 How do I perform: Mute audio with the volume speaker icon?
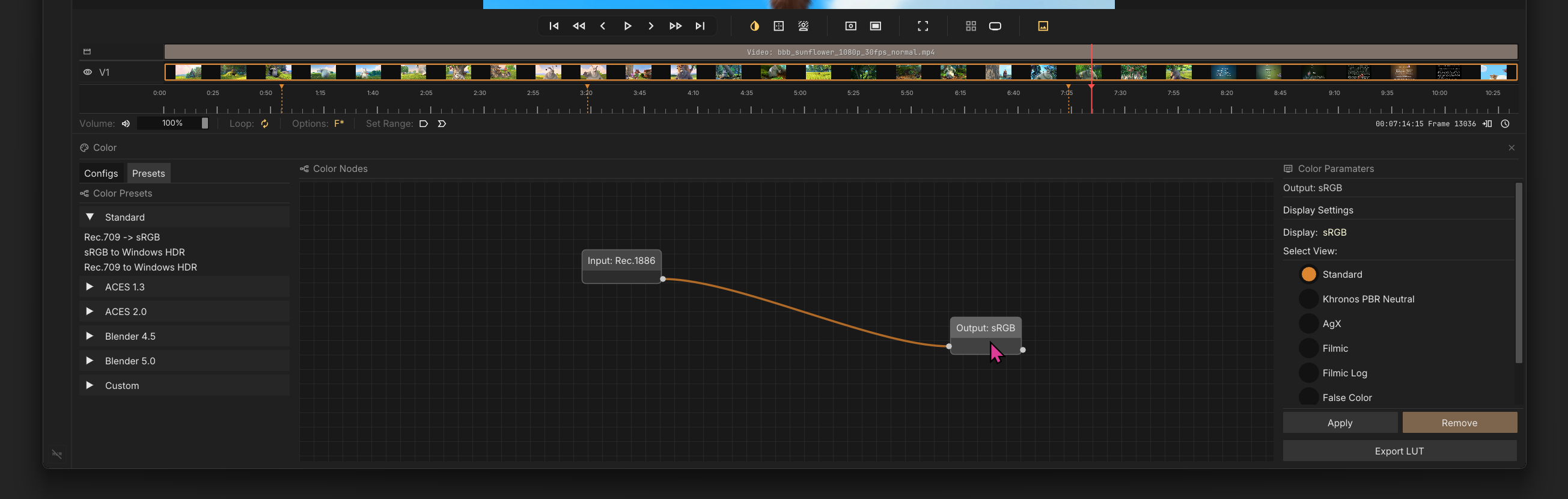tap(126, 123)
